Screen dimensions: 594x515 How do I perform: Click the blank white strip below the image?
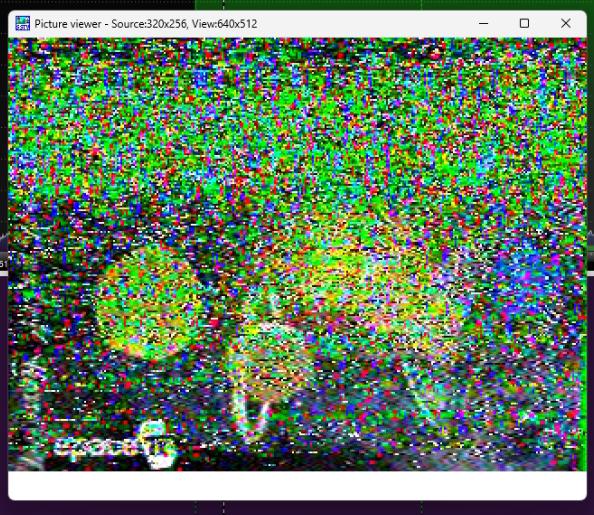[297, 485]
